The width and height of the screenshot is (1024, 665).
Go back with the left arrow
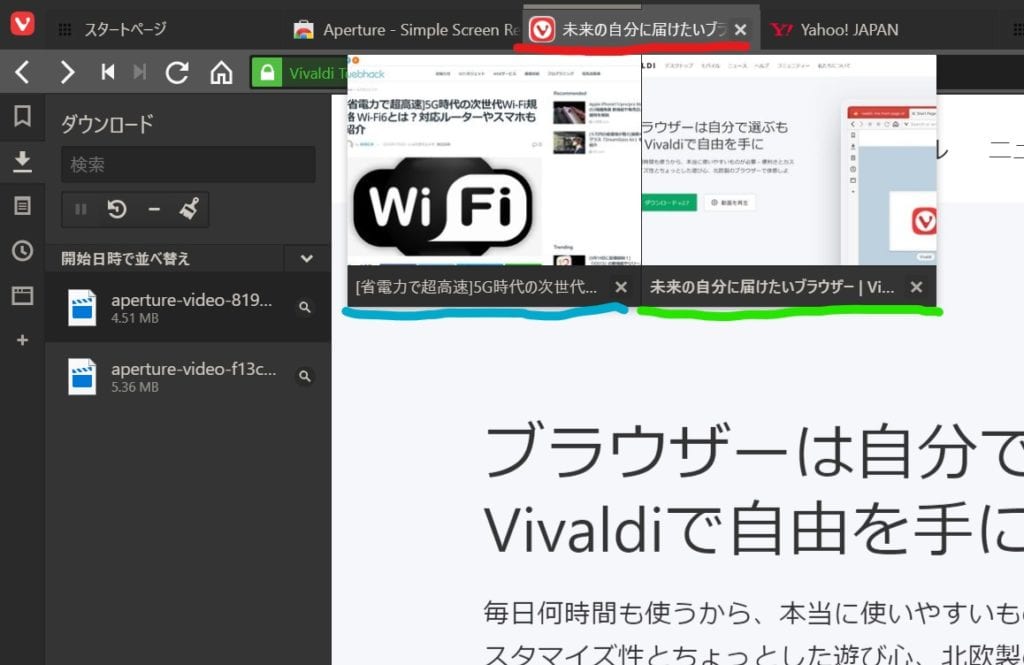tap(22, 73)
